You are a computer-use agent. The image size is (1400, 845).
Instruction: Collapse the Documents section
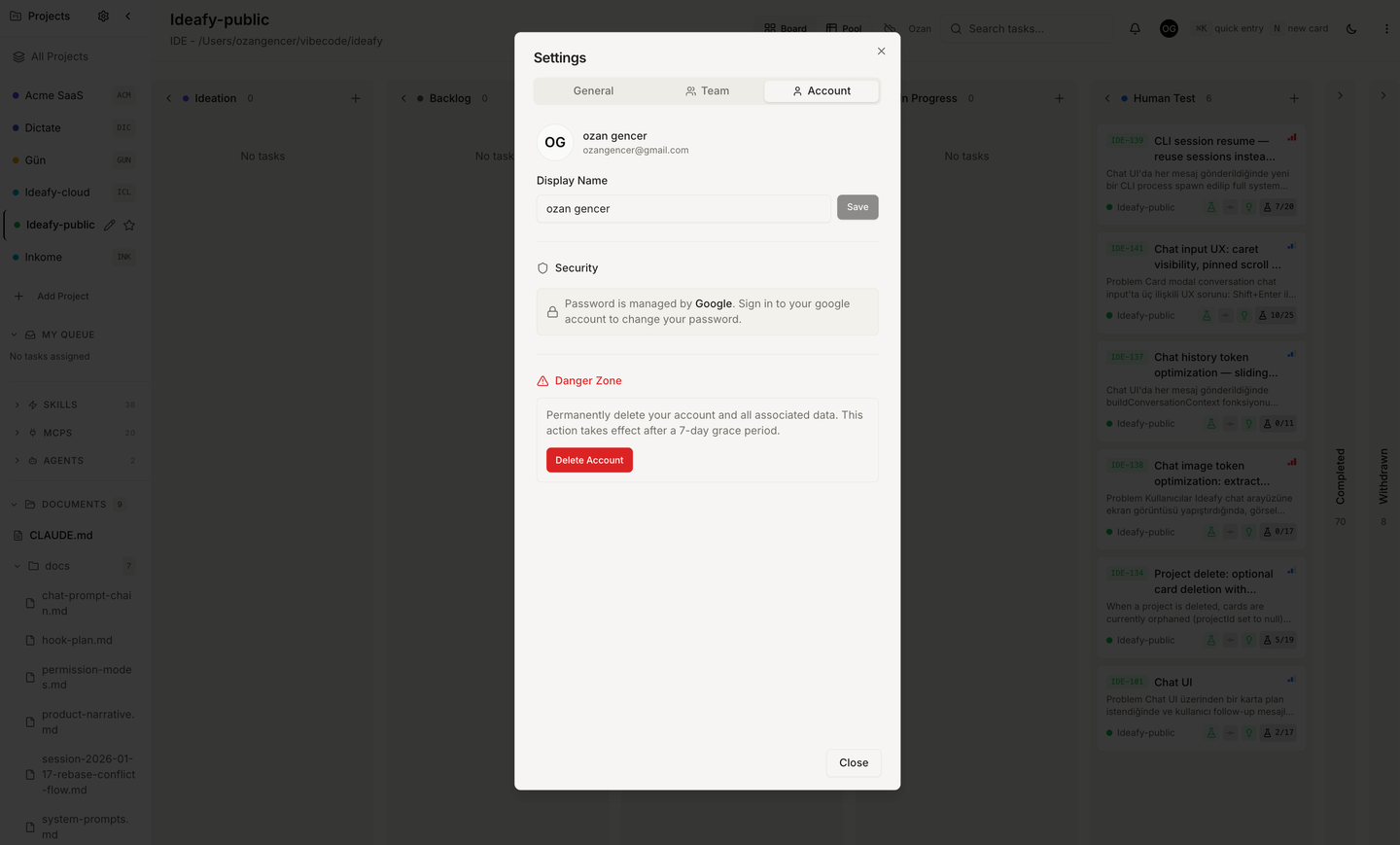(14, 505)
